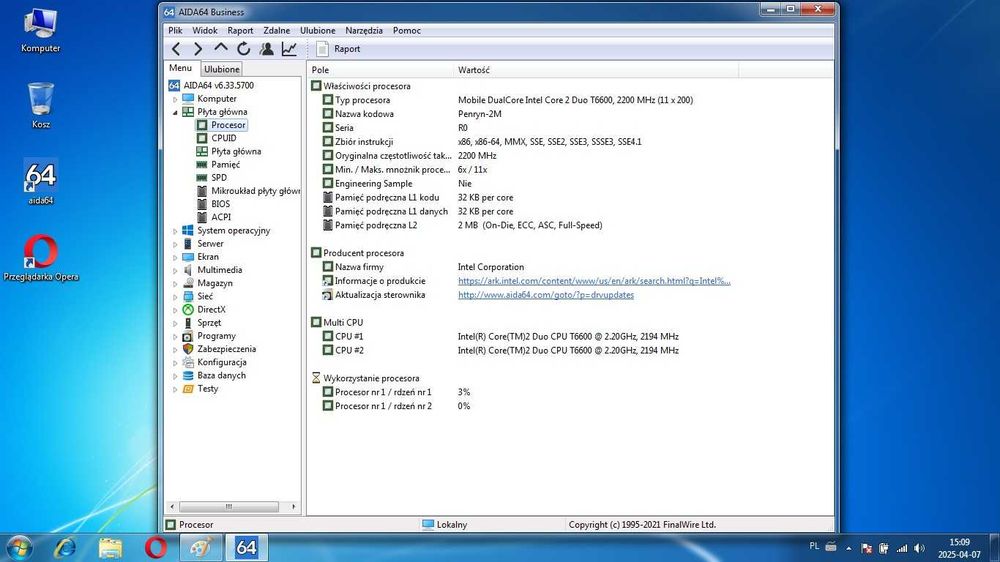This screenshot has height=562, width=1000.
Task: Click the AIDA64 v6.33.5700 root node
Action: tap(218, 85)
